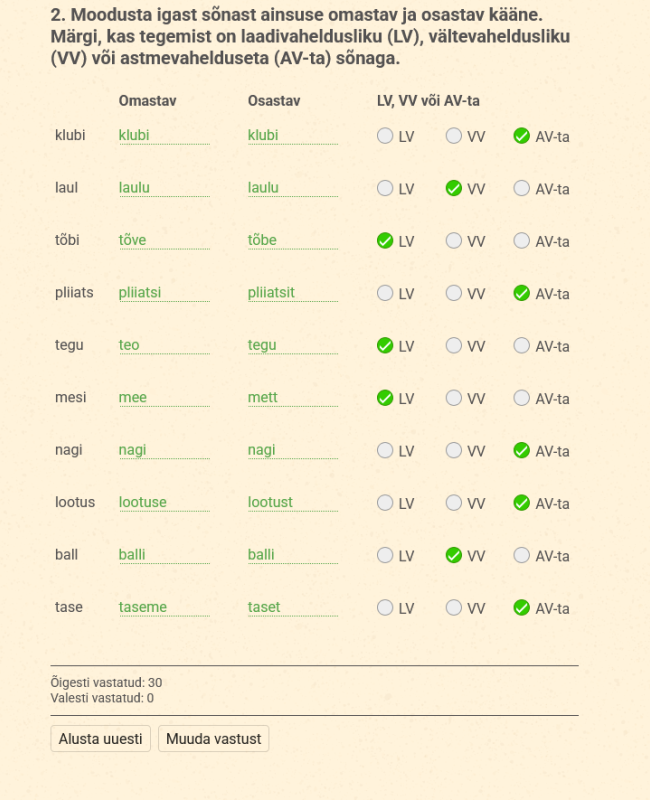
Task: Select VV radio for klubi row
Action: click(x=454, y=136)
